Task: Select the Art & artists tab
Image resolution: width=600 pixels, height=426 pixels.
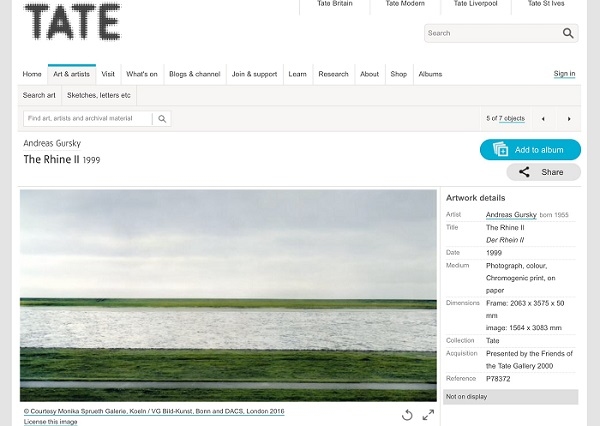Action: [x=72, y=74]
